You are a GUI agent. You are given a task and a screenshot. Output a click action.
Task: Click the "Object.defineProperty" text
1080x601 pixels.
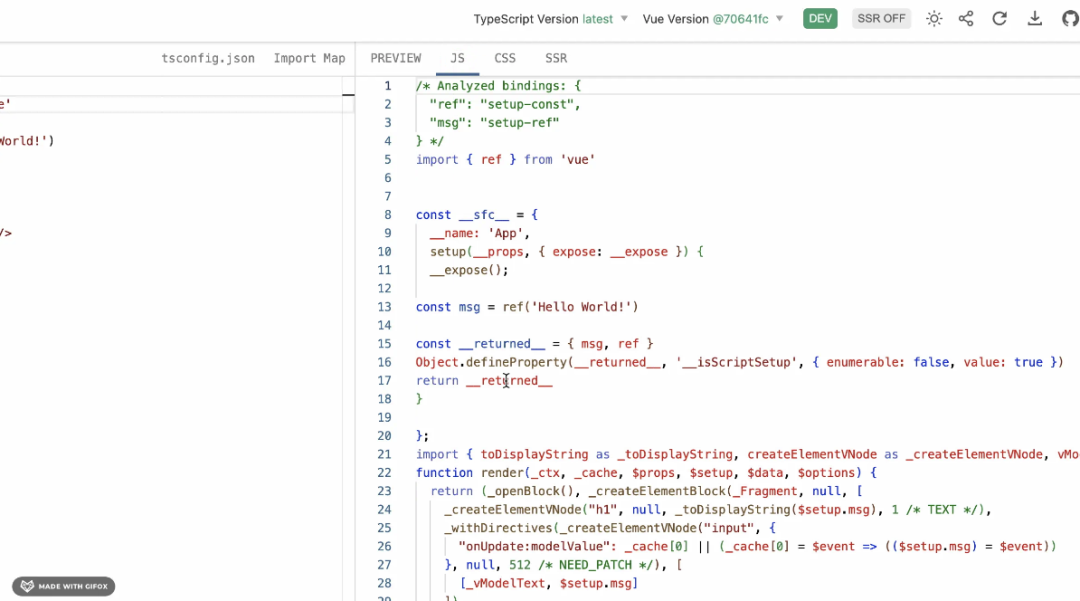click(x=490, y=362)
